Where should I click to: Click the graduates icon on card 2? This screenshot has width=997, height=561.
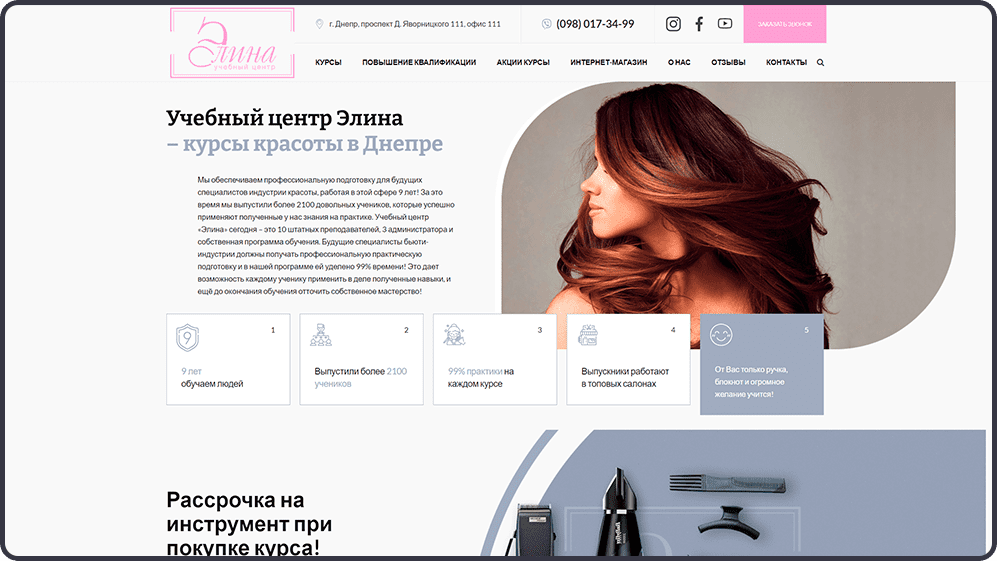point(320,335)
